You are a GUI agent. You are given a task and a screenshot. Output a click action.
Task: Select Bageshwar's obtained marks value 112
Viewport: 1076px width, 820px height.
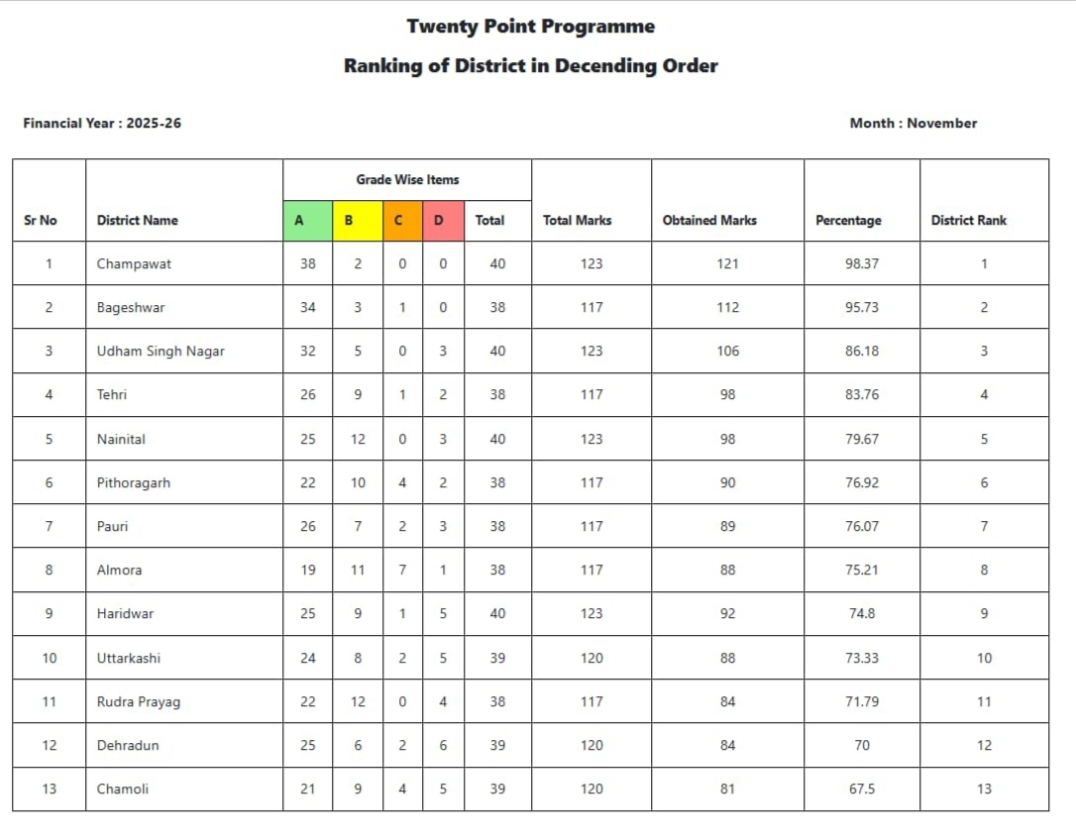click(727, 307)
